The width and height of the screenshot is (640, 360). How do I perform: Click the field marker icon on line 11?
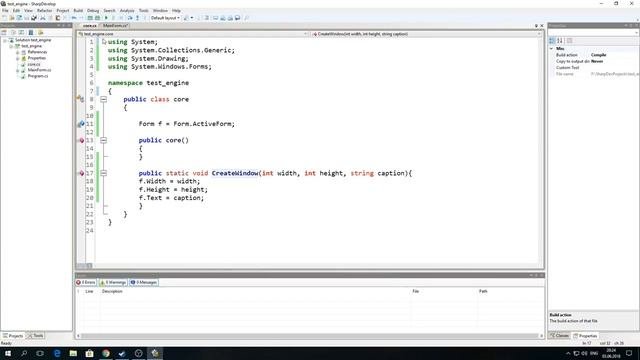click(x=81, y=124)
